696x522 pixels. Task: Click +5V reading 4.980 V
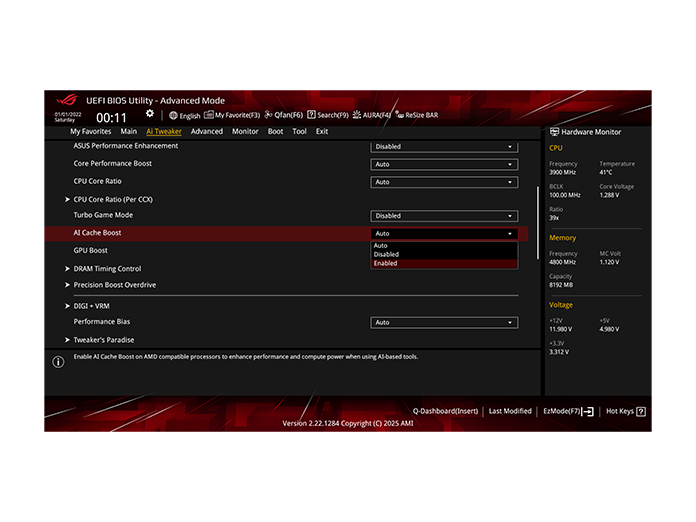click(x=609, y=329)
